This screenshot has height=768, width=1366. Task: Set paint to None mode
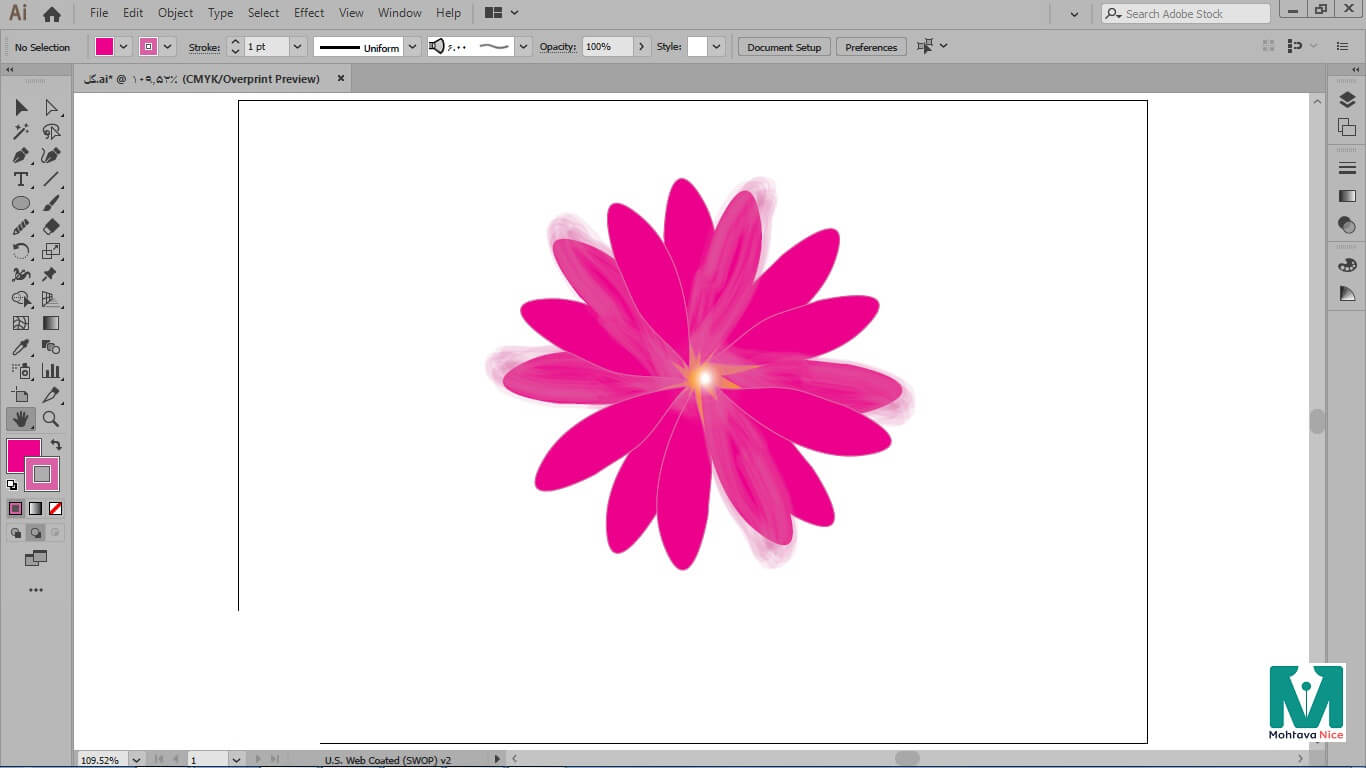click(56, 509)
